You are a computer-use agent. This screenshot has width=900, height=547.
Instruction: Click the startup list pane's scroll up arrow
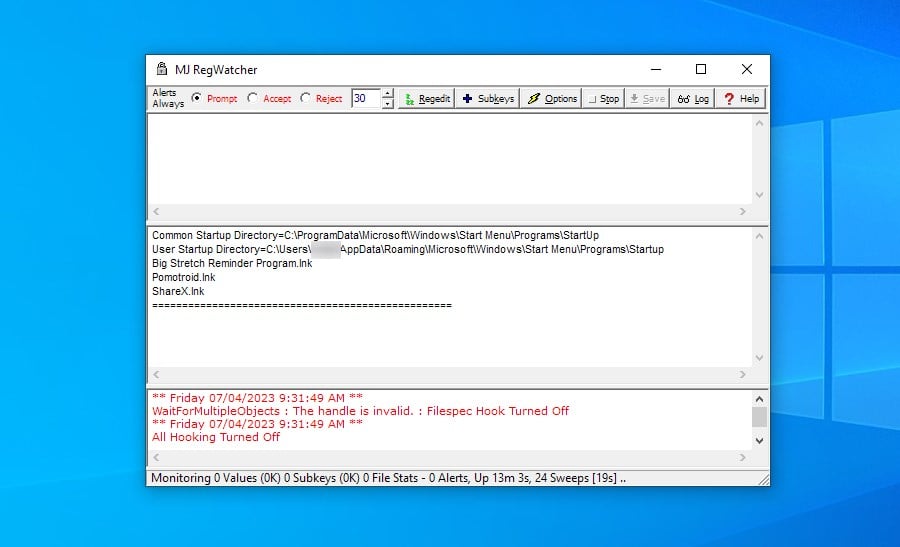pyautogui.click(x=759, y=236)
